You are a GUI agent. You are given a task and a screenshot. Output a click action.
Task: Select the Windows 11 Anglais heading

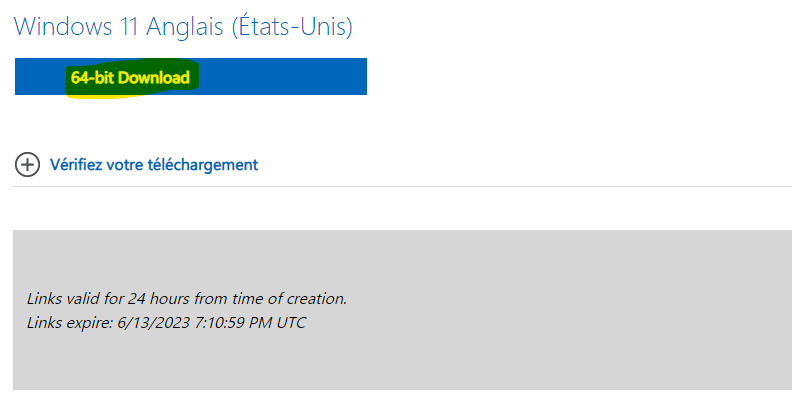click(183, 27)
